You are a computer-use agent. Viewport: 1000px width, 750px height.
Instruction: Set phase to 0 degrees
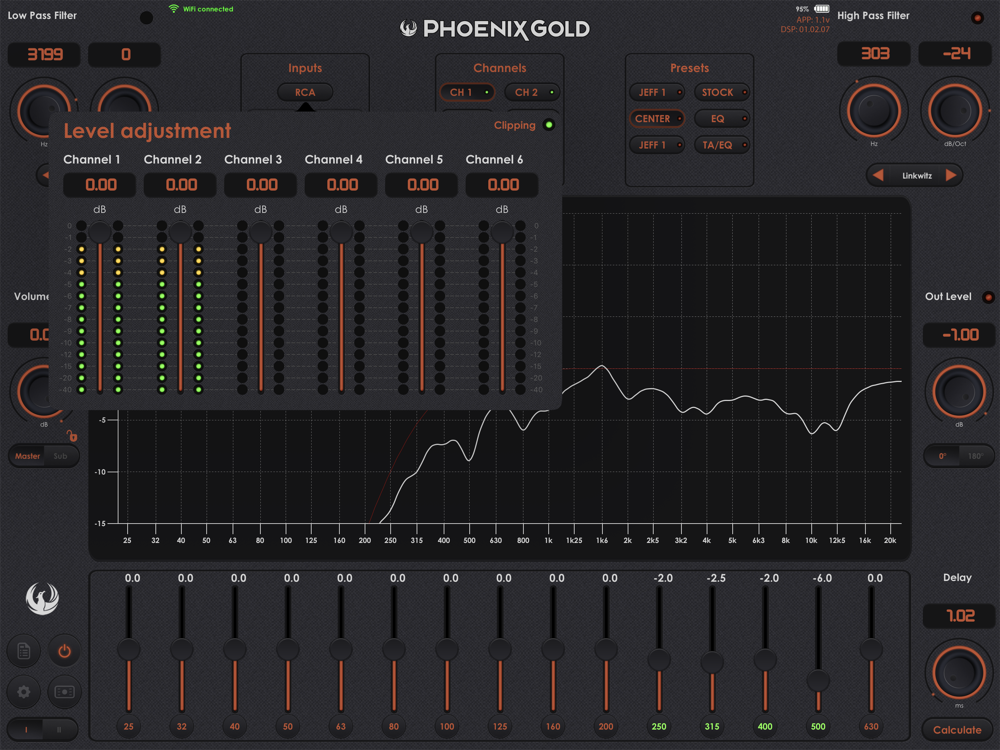click(942, 455)
